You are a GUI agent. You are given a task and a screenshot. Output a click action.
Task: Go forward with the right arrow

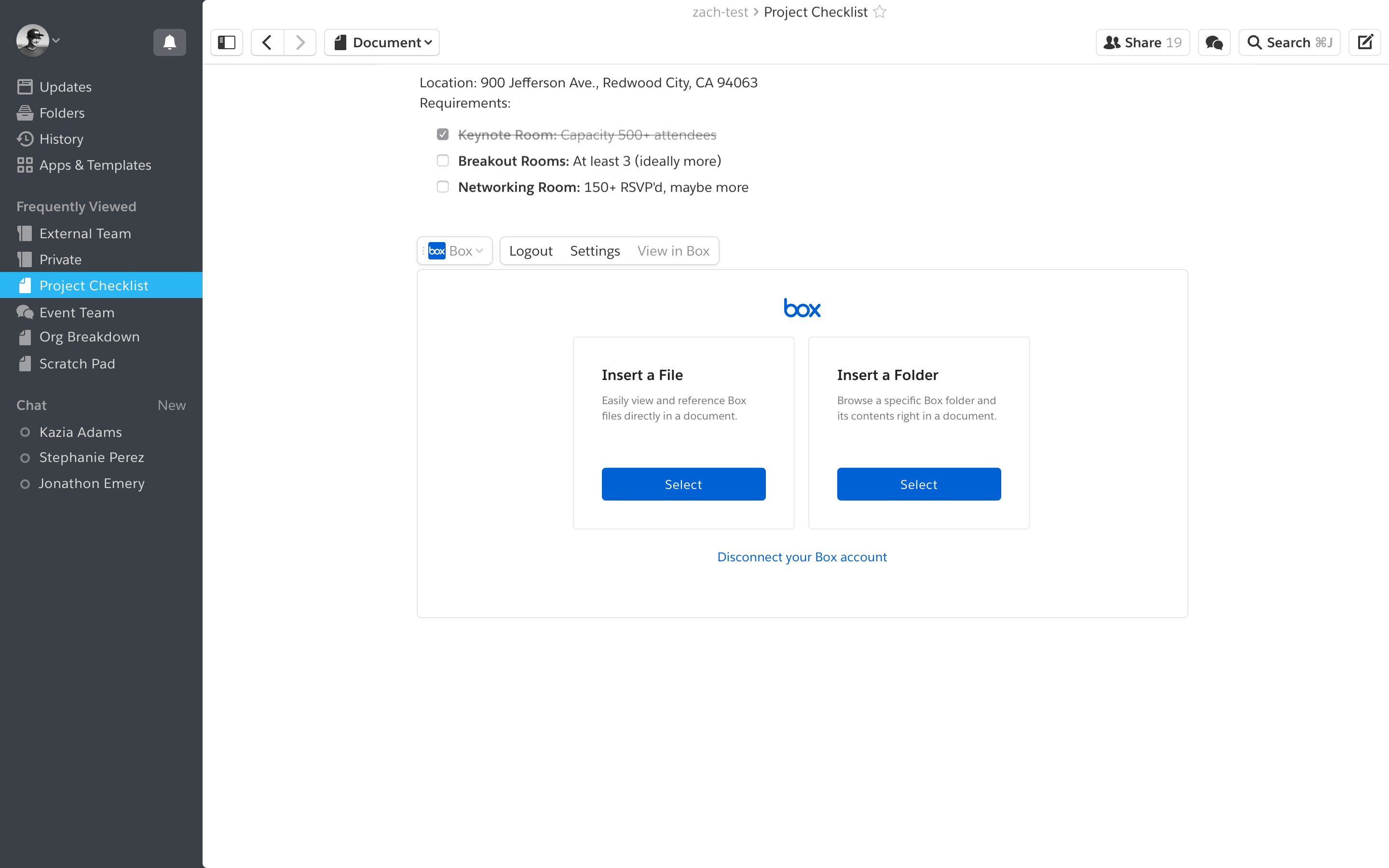click(300, 42)
